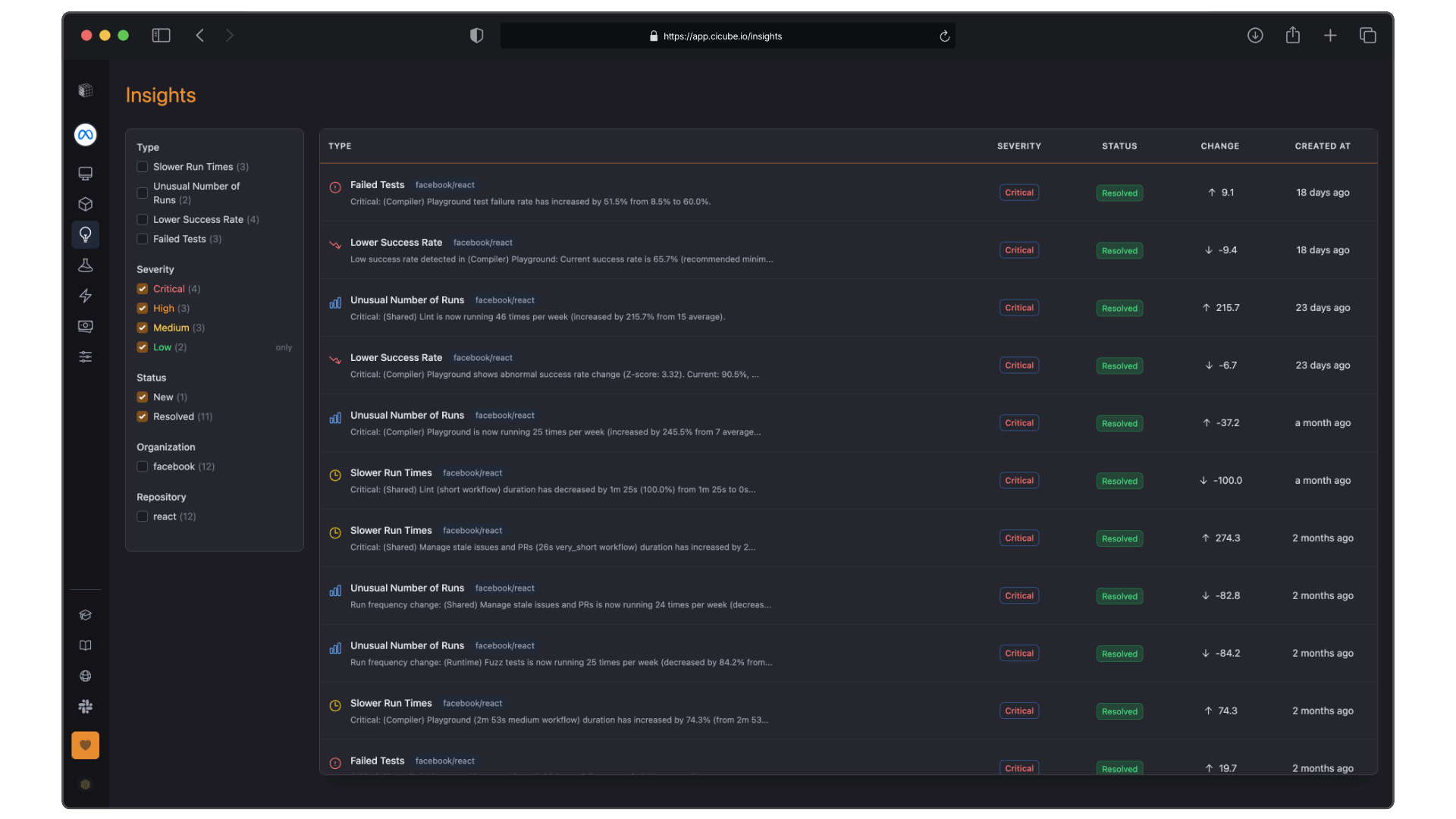Open facebook/react link on first Failed Tests row
This screenshot has height=819, width=1456.
click(x=445, y=185)
